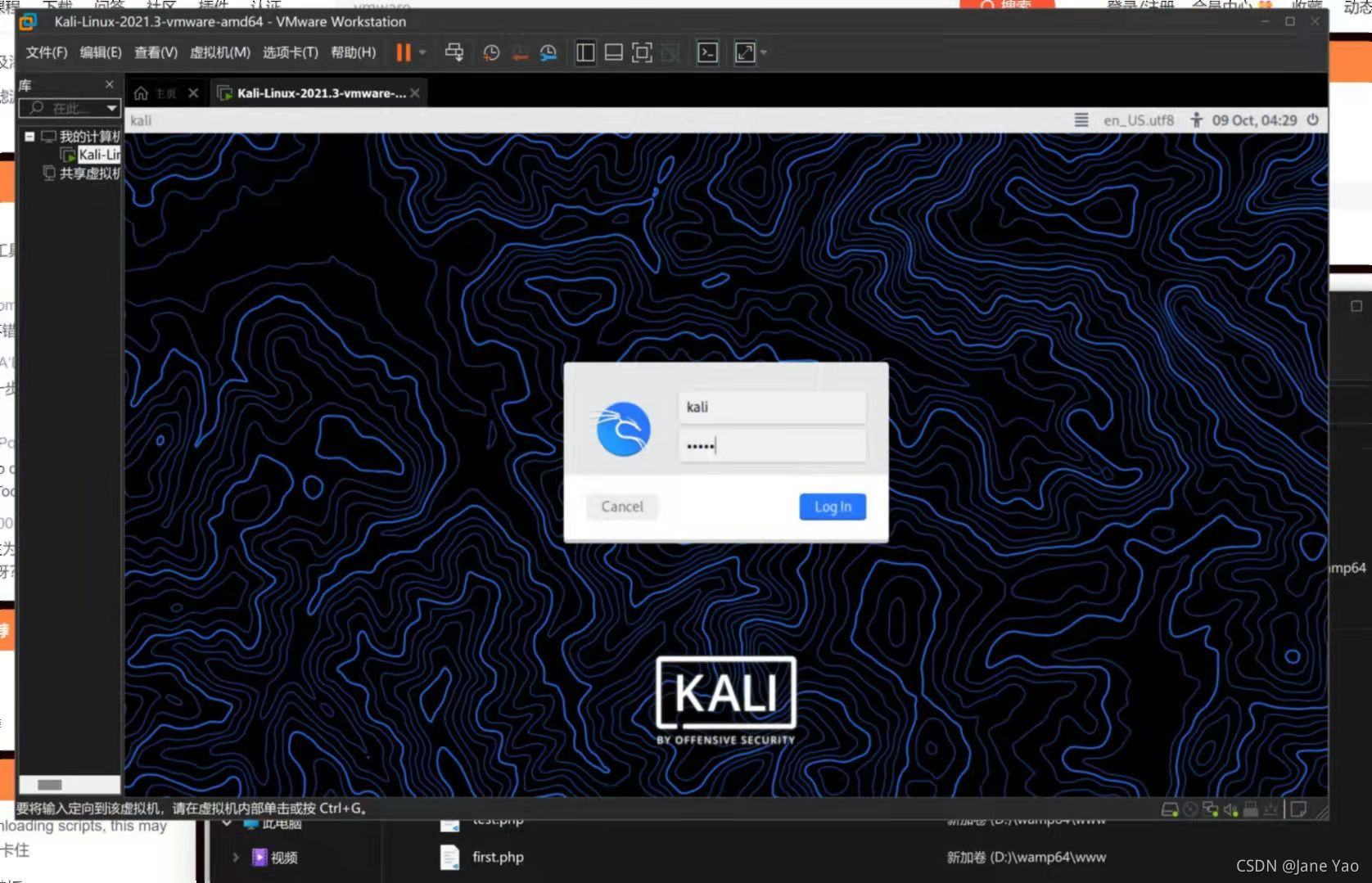Click the network adapter status icon
Viewport: 1372px width, 883px height.
1210,809
